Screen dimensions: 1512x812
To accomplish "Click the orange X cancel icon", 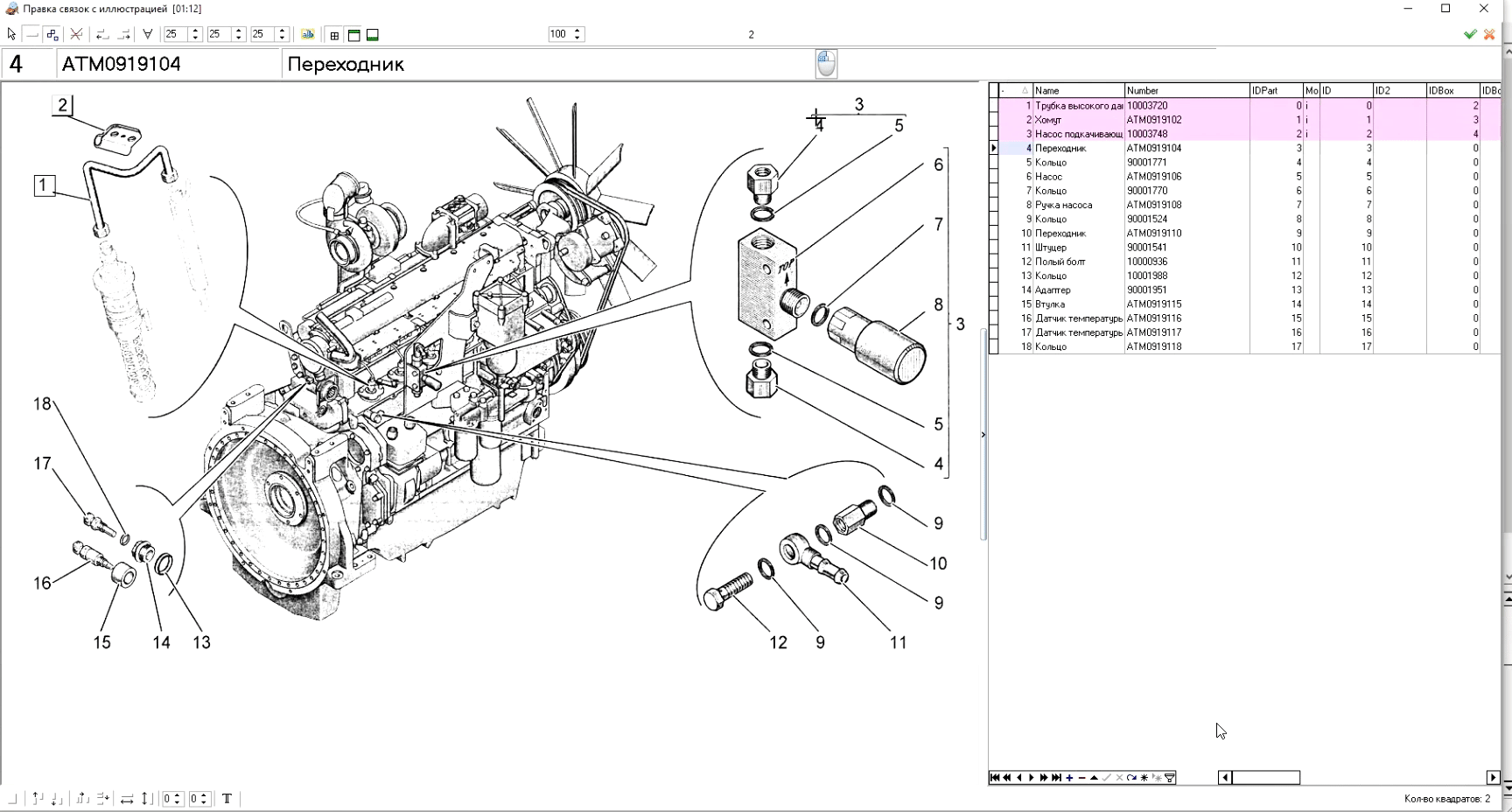I will (x=1489, y=34).
